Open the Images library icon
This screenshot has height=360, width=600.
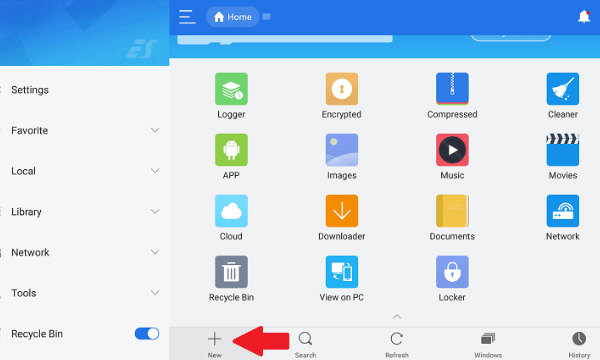click(x=342, y=150)
